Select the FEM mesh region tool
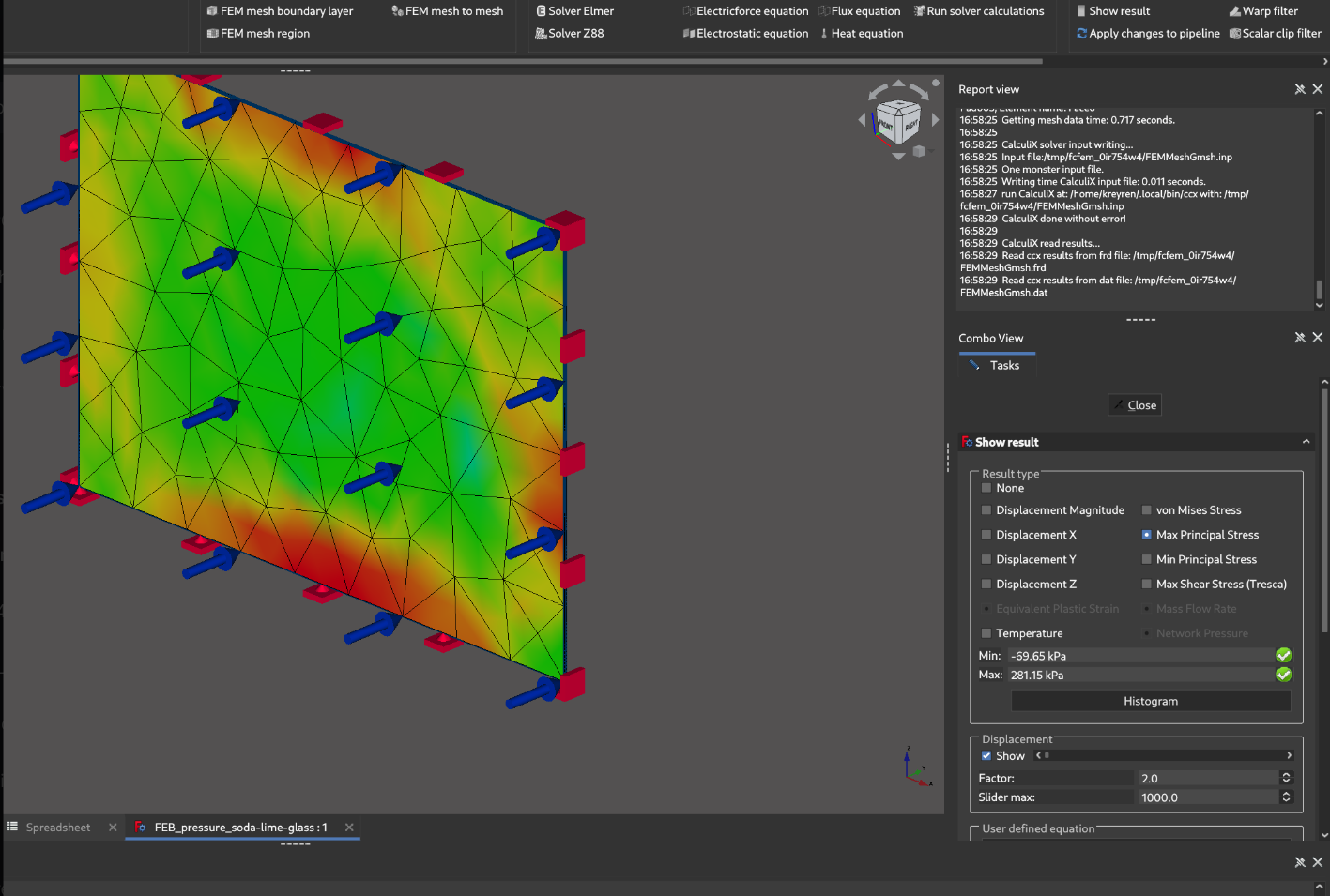Screen dimensions: 1330x896 click(x=258, y=34)
